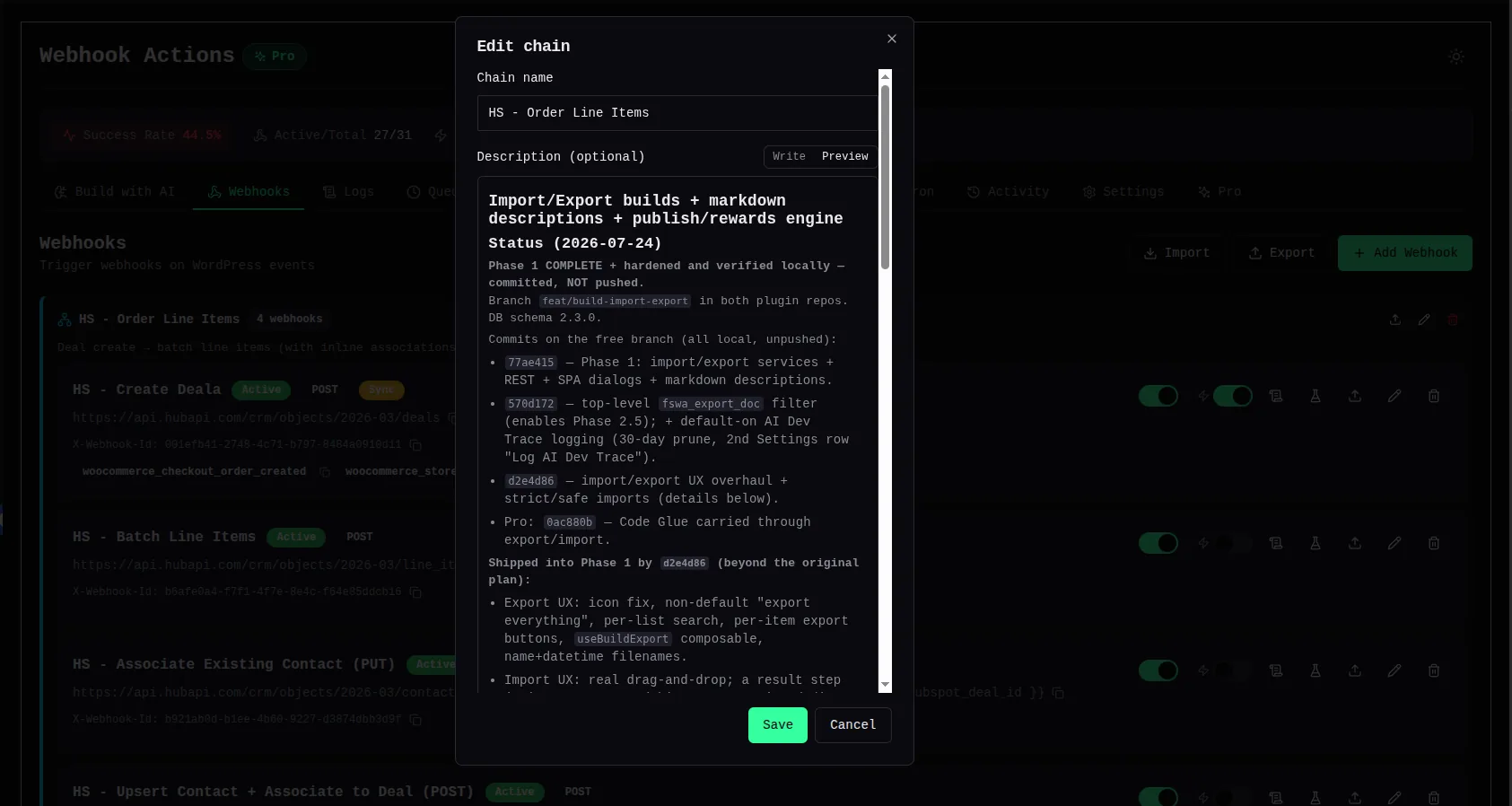Click code chip 'fswa_export_doc'
Screen dimensions: 1512x806
tap(711, 404)
